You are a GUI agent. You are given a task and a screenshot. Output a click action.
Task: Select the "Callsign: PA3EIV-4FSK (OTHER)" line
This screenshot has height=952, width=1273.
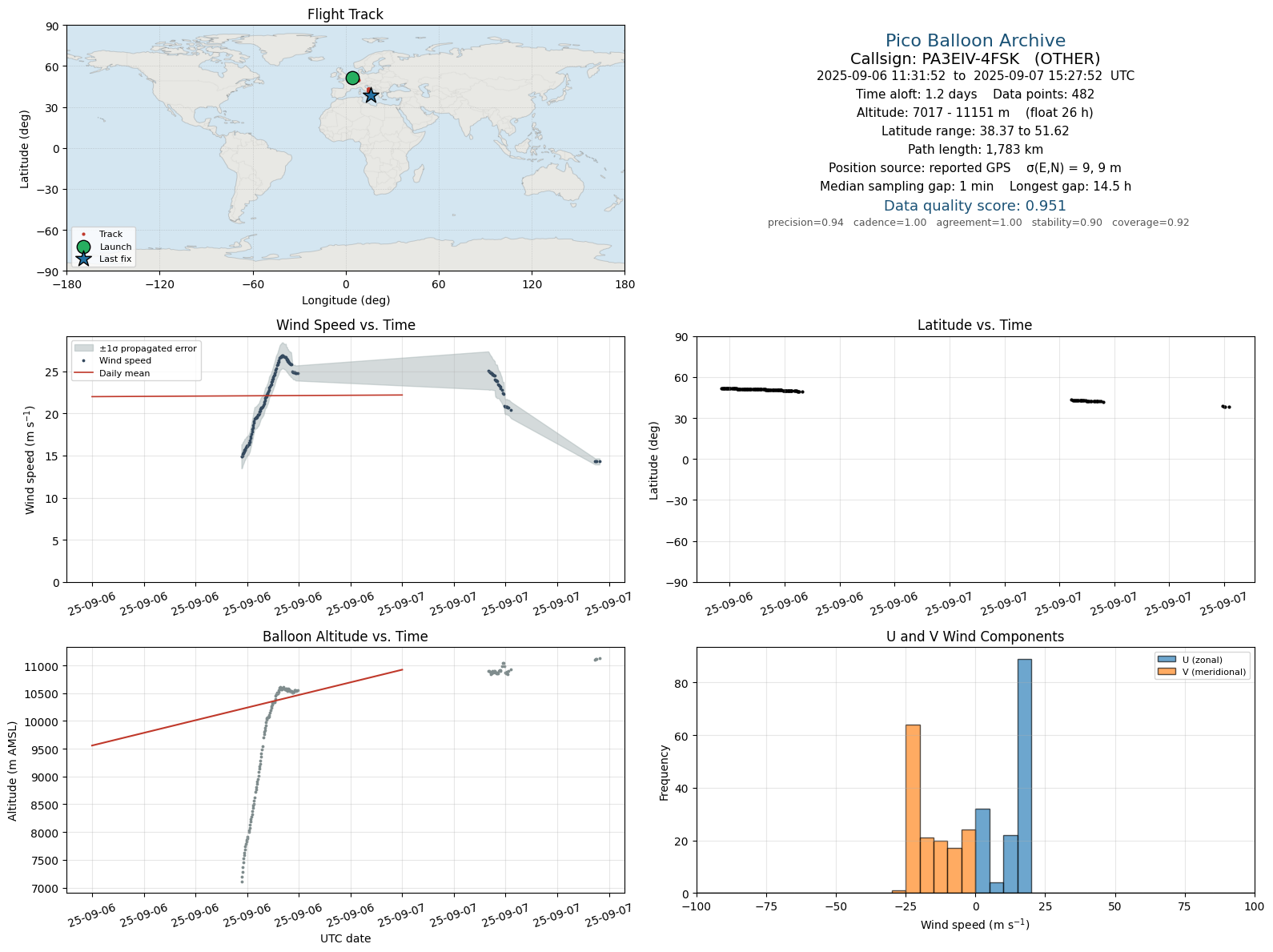point(975,58)
